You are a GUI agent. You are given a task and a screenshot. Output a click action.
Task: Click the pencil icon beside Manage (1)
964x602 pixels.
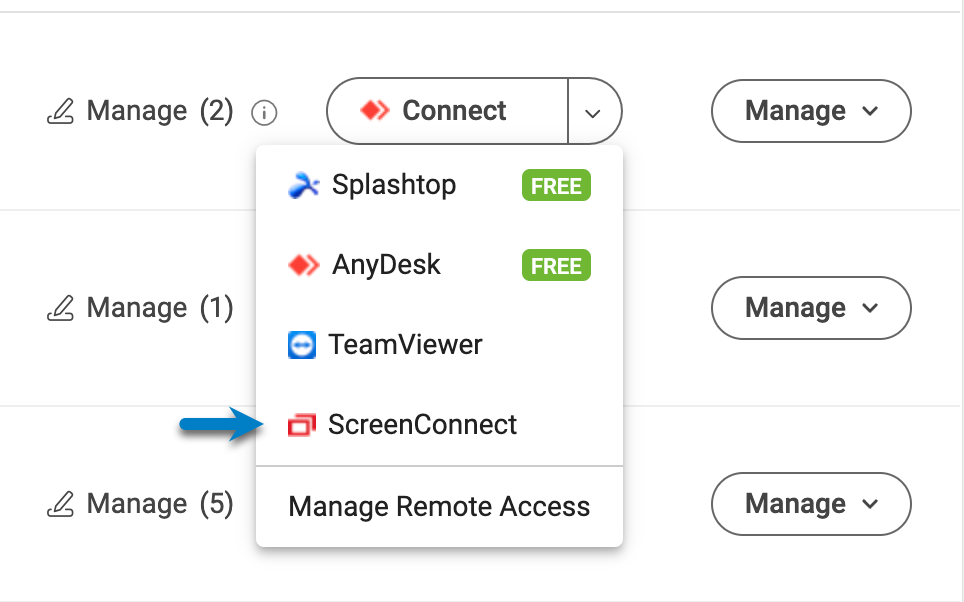tap(60, 308)
